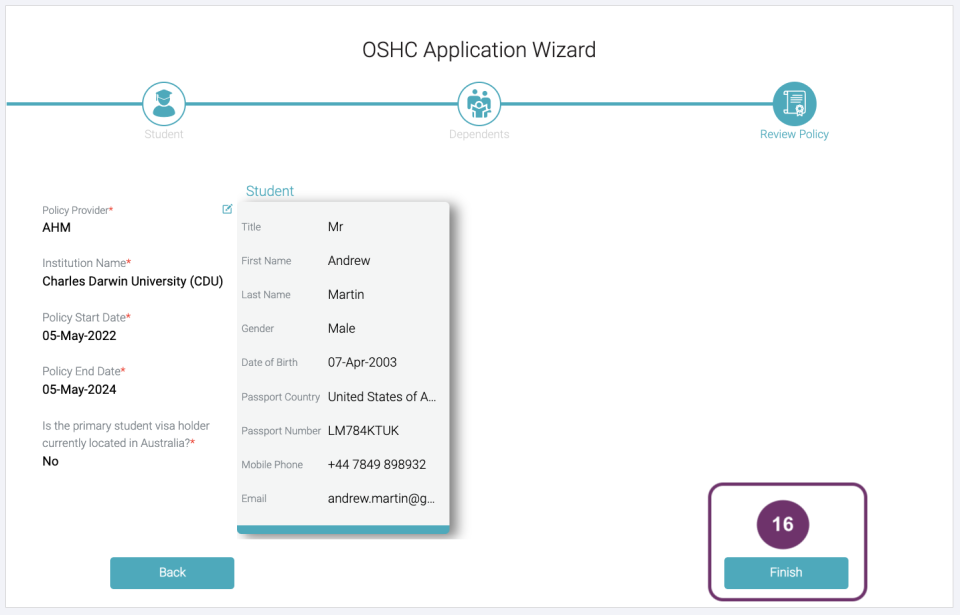This screenshot has height=615, width=960.
Task: Click the AHM policy provider value
Action: pos(56,227)
